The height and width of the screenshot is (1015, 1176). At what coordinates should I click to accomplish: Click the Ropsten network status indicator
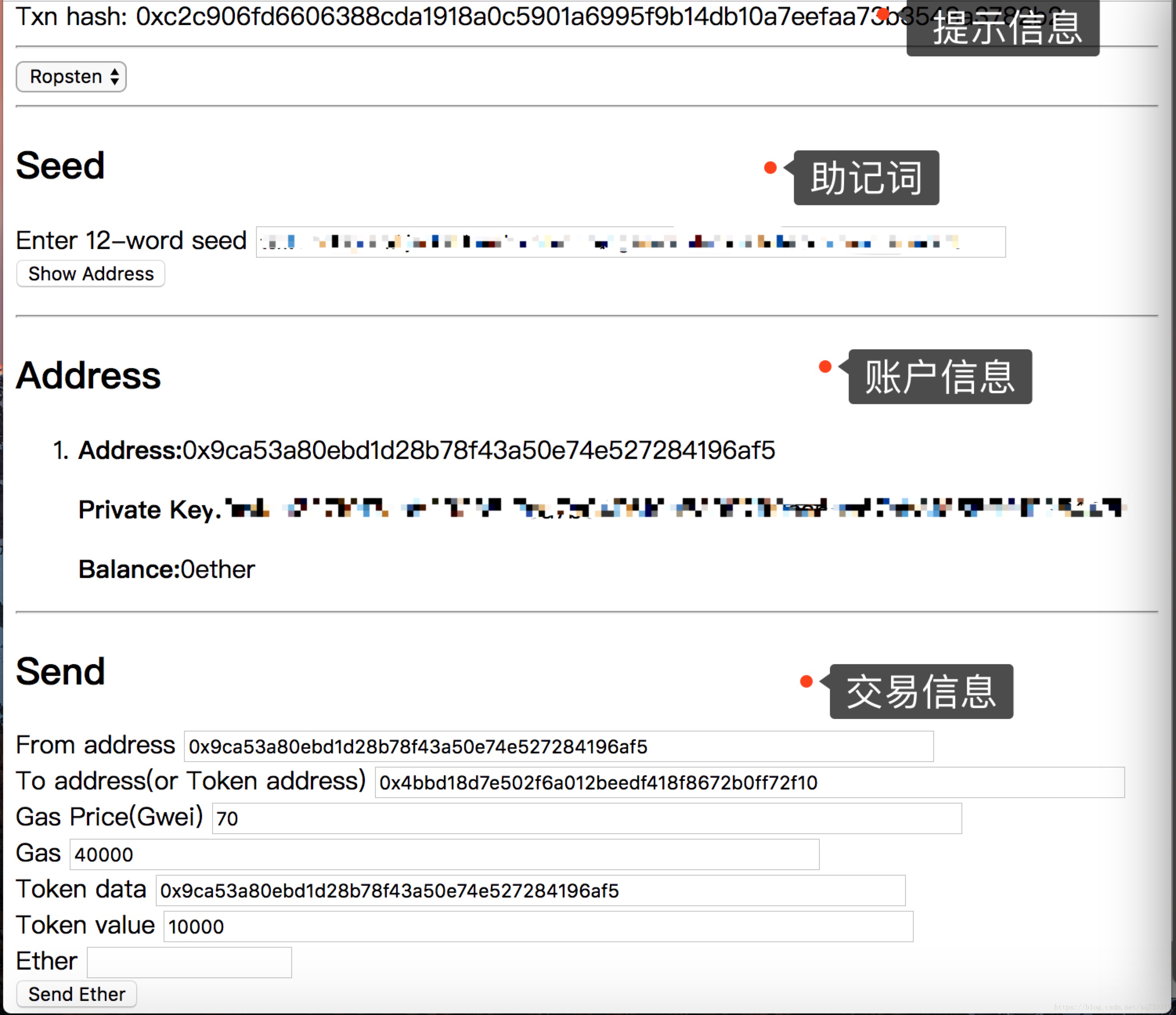(73, 77)
